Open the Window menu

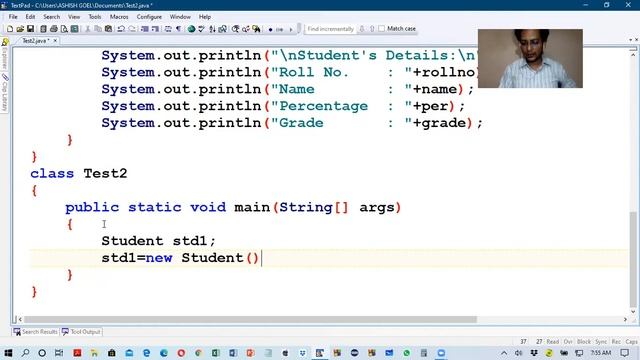click(x=180, y=17)
